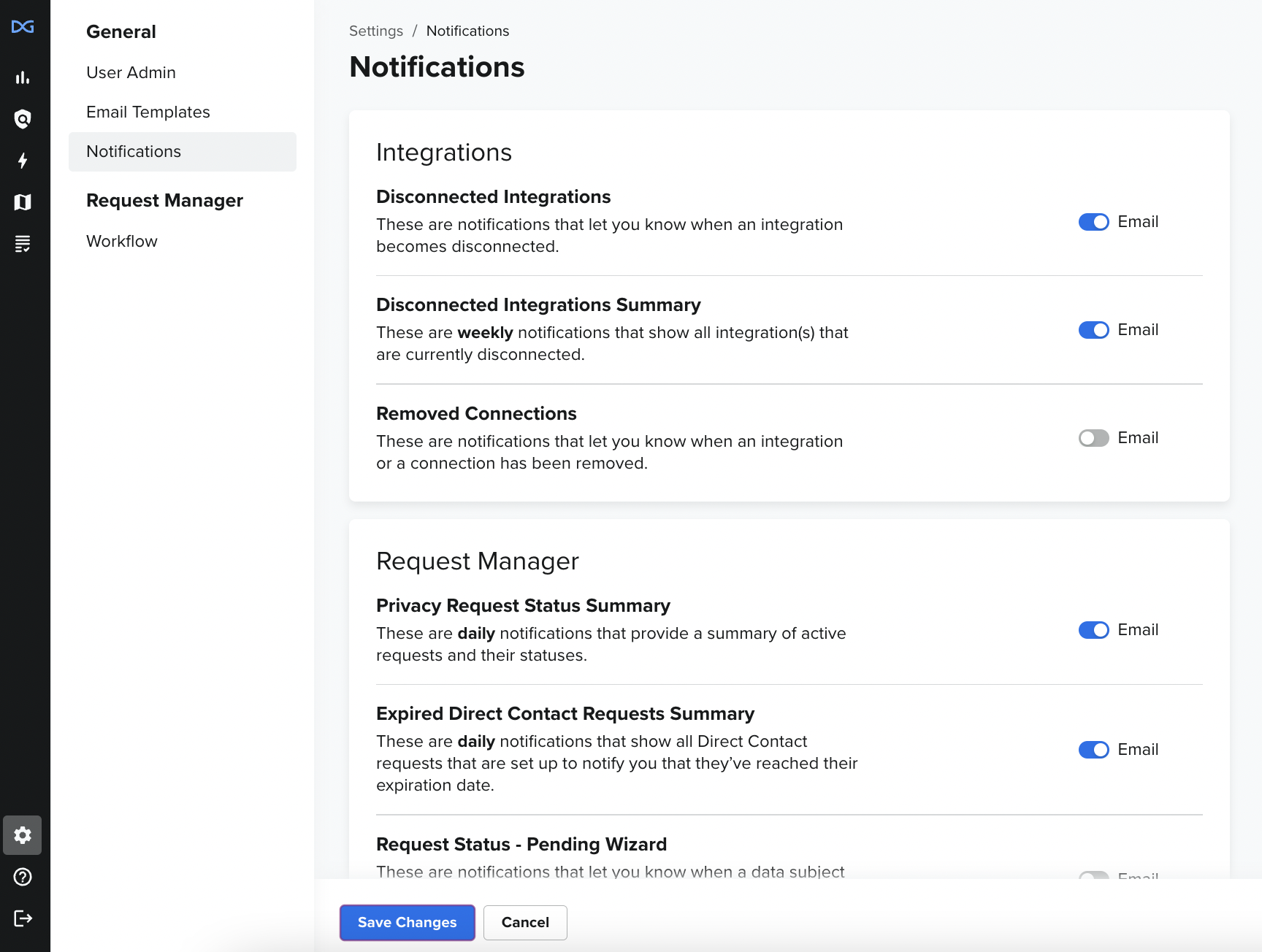
Task: Click the General section heading
Action: pyautogui.click(x=121, y=32)
